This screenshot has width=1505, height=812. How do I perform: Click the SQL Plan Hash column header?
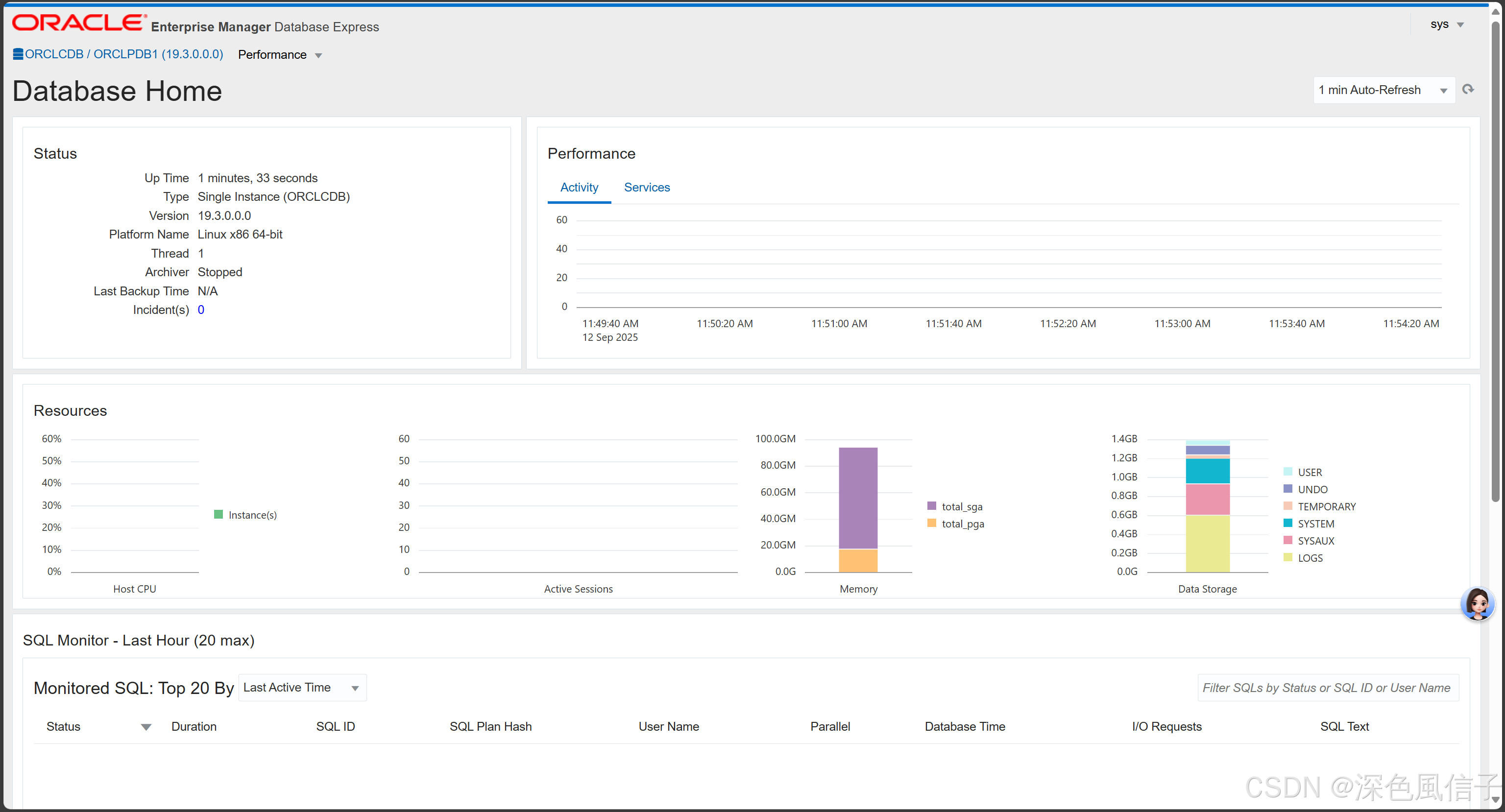[490, 727]
